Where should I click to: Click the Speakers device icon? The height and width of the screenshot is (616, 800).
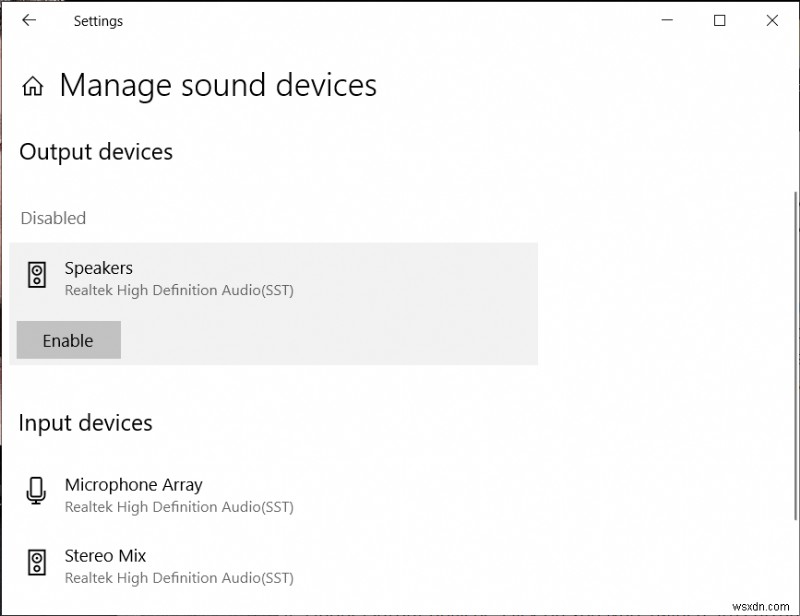click(37, 277)
